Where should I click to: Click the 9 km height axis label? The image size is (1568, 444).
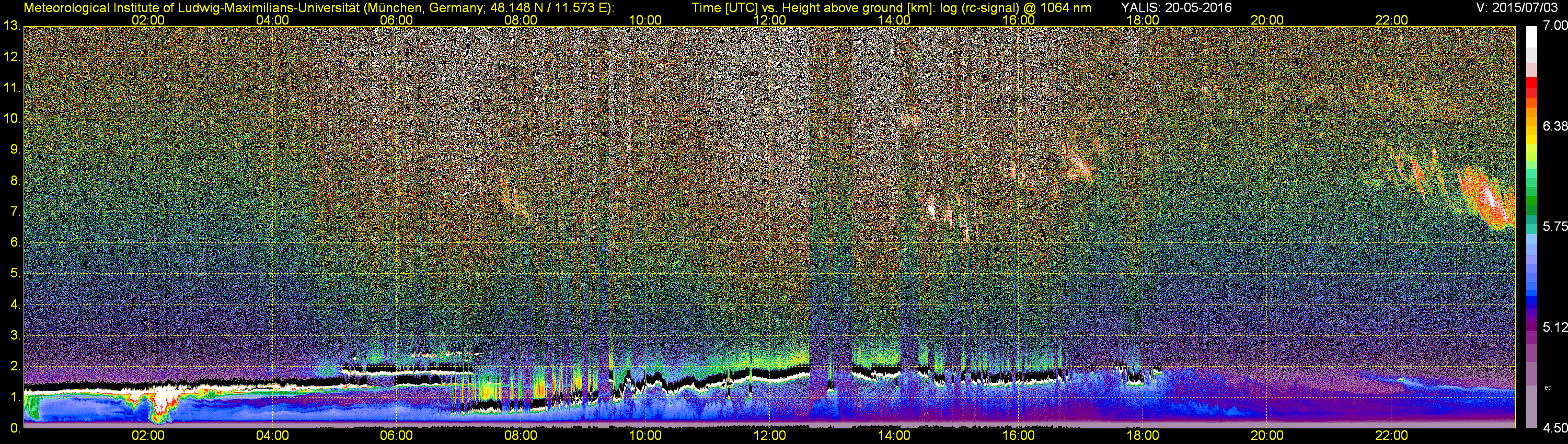15,149
